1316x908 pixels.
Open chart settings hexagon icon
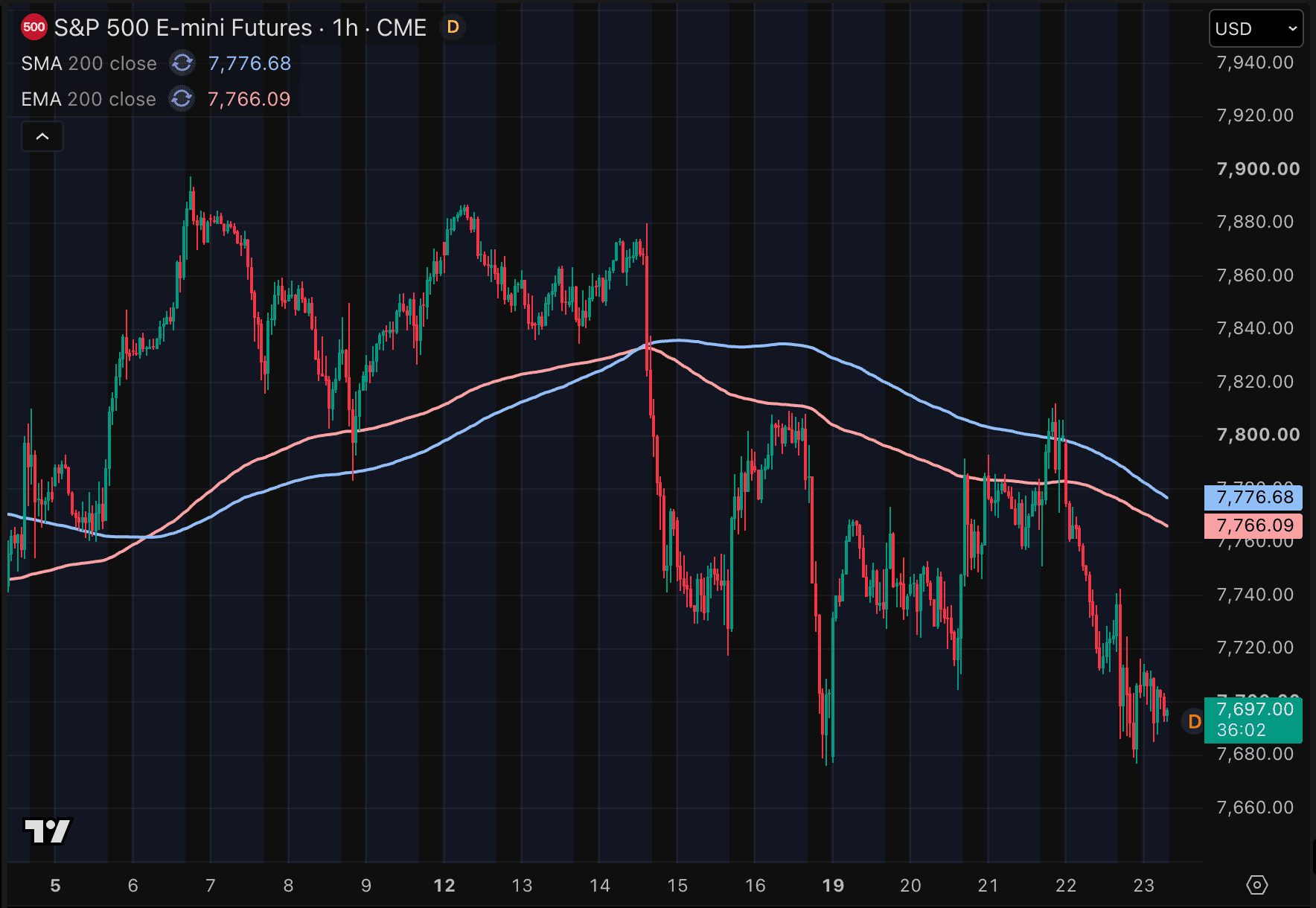(1257, 885)
